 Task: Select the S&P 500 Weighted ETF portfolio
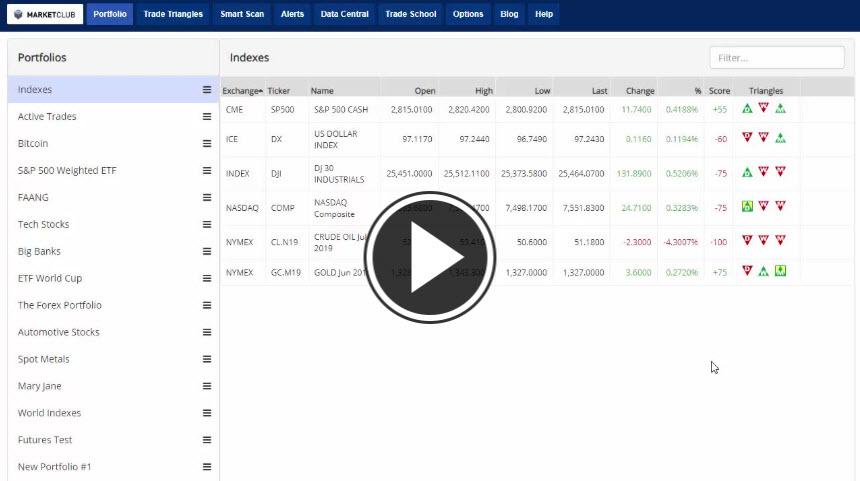[x=67, y=171]
